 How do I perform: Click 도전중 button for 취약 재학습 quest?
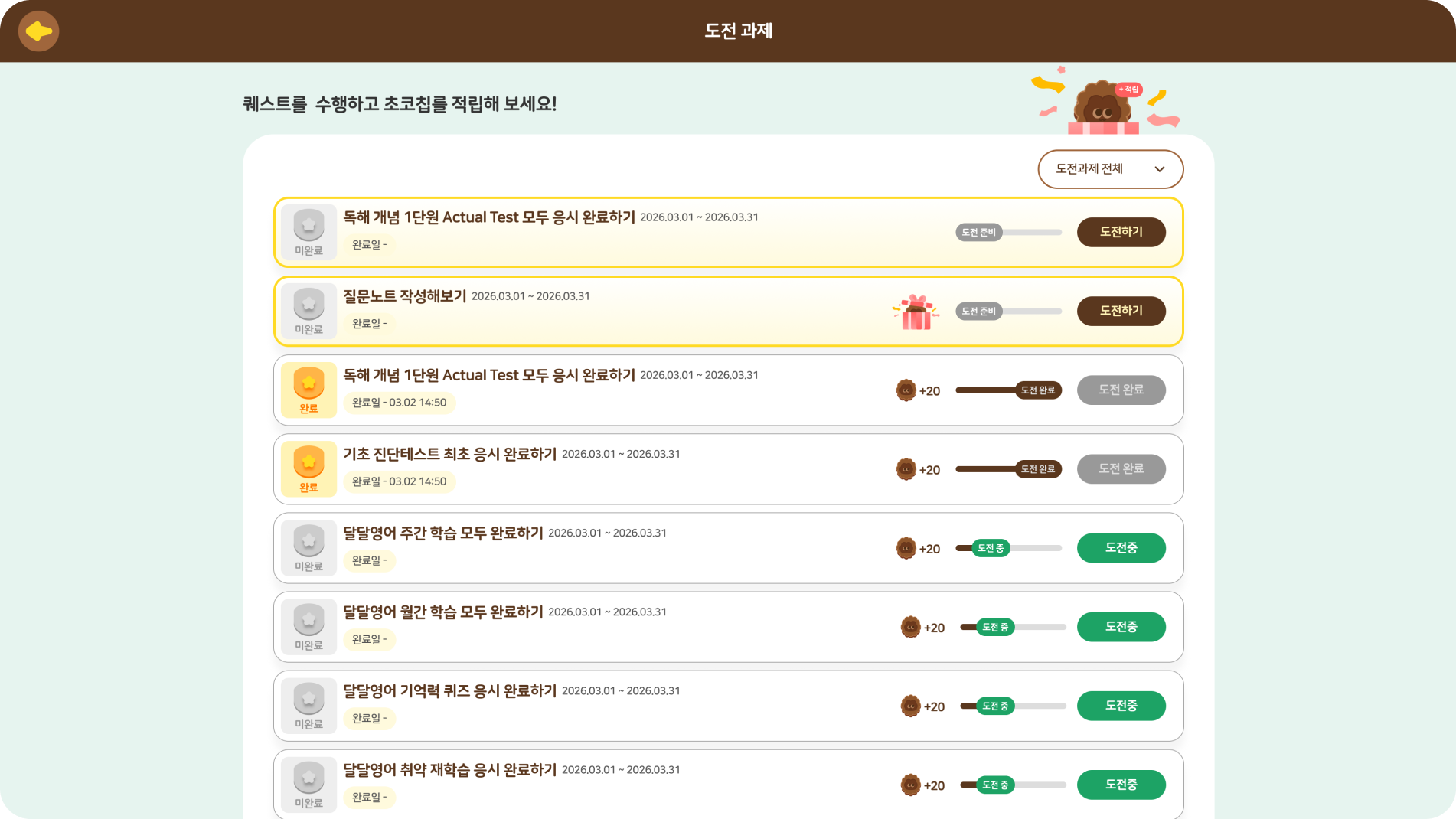coord(1121,785)
